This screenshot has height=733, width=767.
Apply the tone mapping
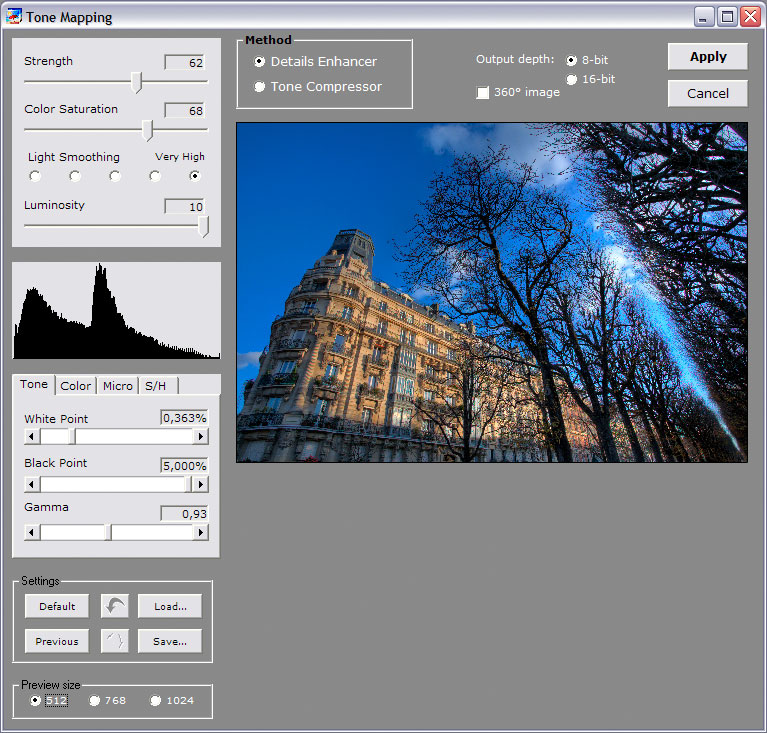708,57
